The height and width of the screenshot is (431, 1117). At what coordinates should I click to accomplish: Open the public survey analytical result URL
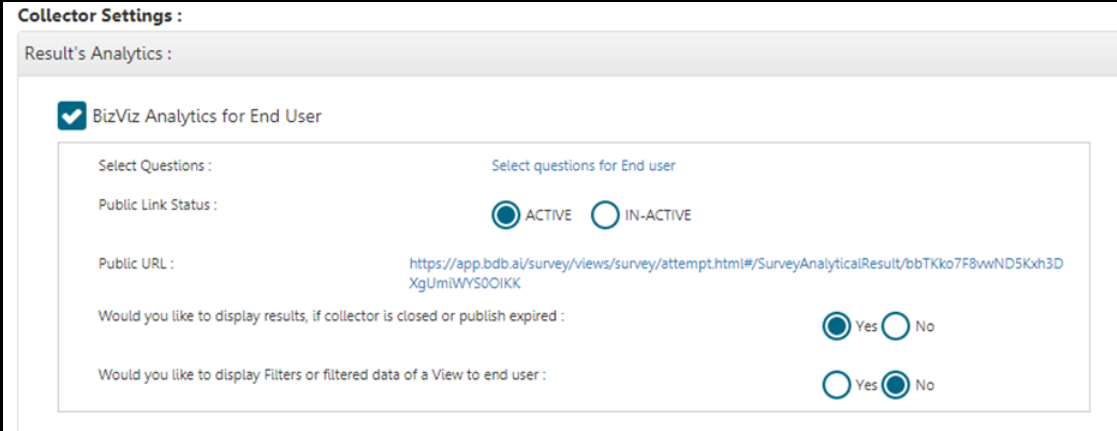pos(735,273)
